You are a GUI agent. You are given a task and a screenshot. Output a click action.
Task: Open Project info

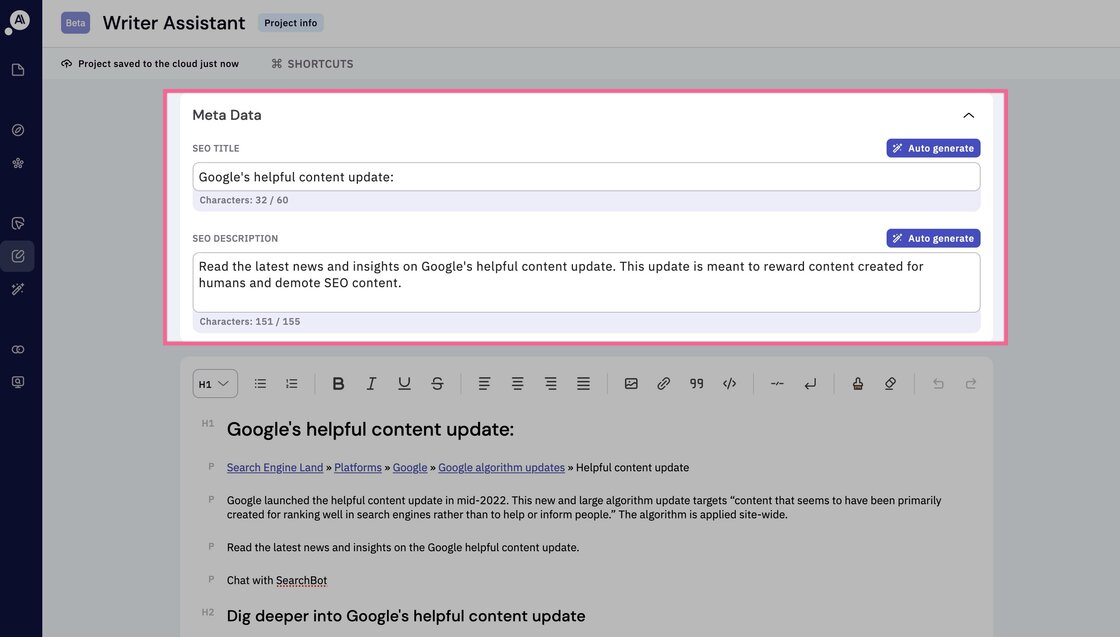291,23
